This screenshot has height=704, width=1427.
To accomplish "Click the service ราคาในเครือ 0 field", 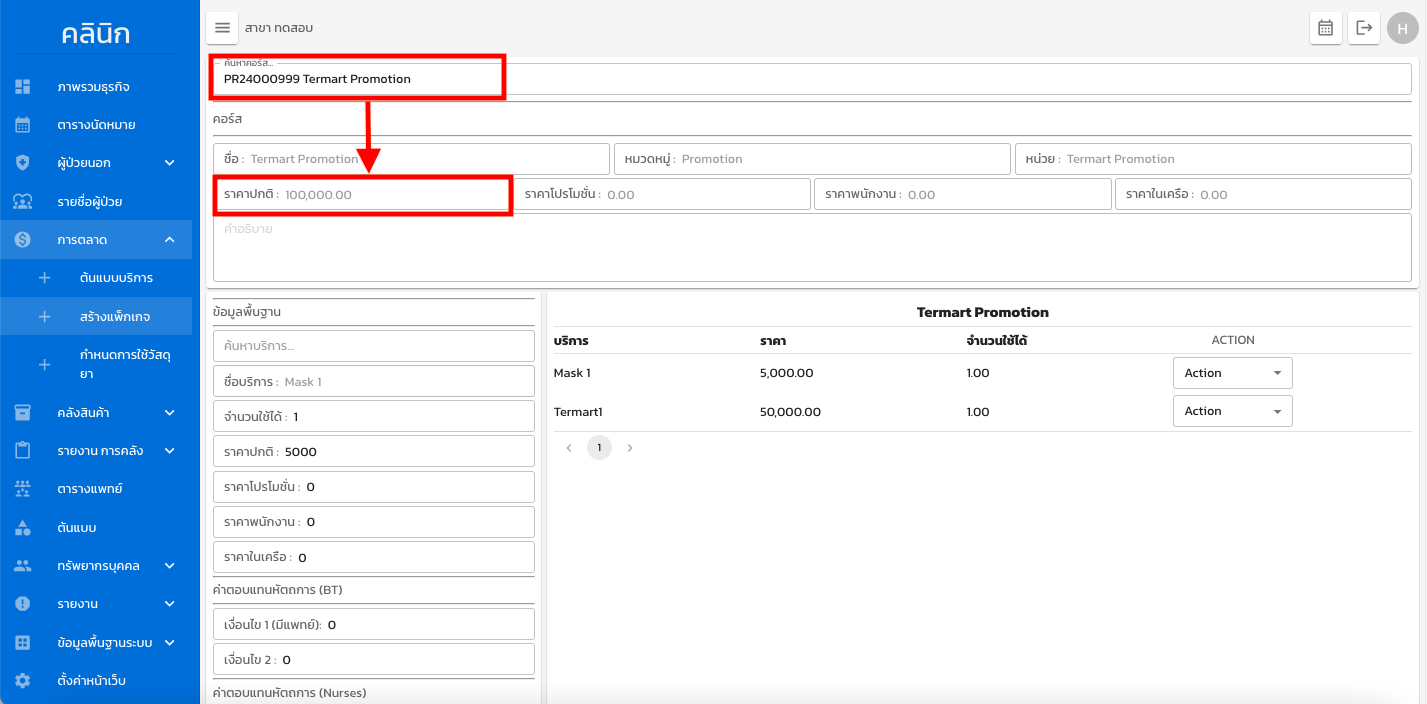I will [x=374, y=557].
